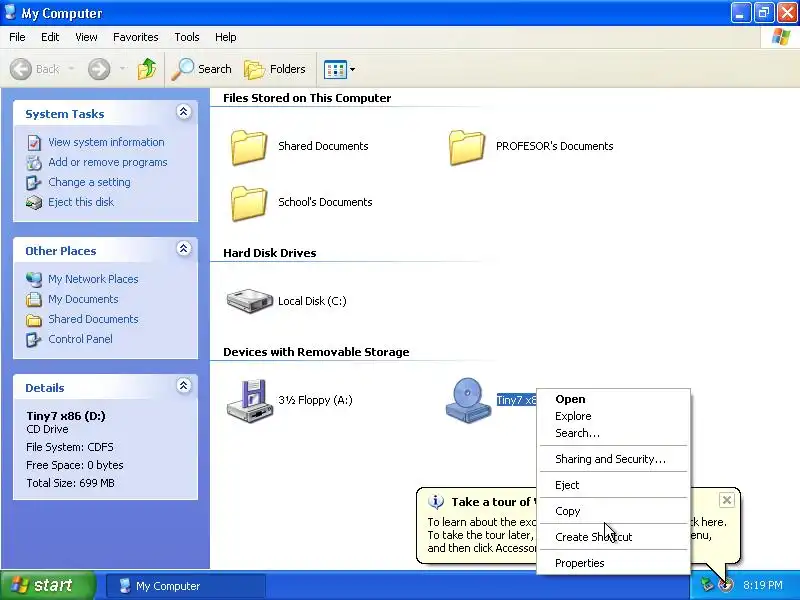The image size is (800, 600).
Task: Click View system information icon
Action: coord(34,143)
